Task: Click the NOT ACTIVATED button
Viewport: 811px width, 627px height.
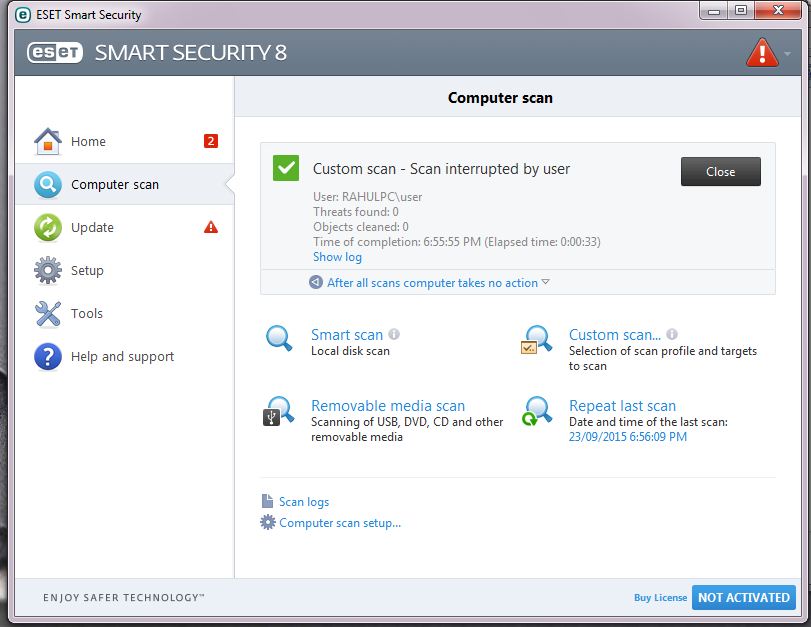Action: (743, 597)
